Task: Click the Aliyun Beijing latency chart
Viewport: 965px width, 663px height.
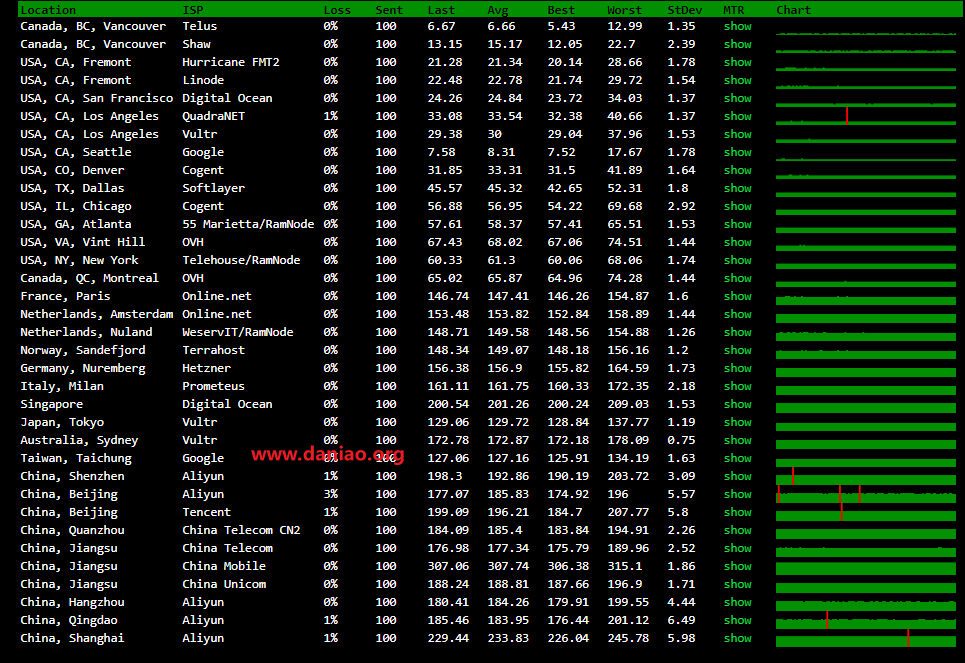Action: point(866,494)
